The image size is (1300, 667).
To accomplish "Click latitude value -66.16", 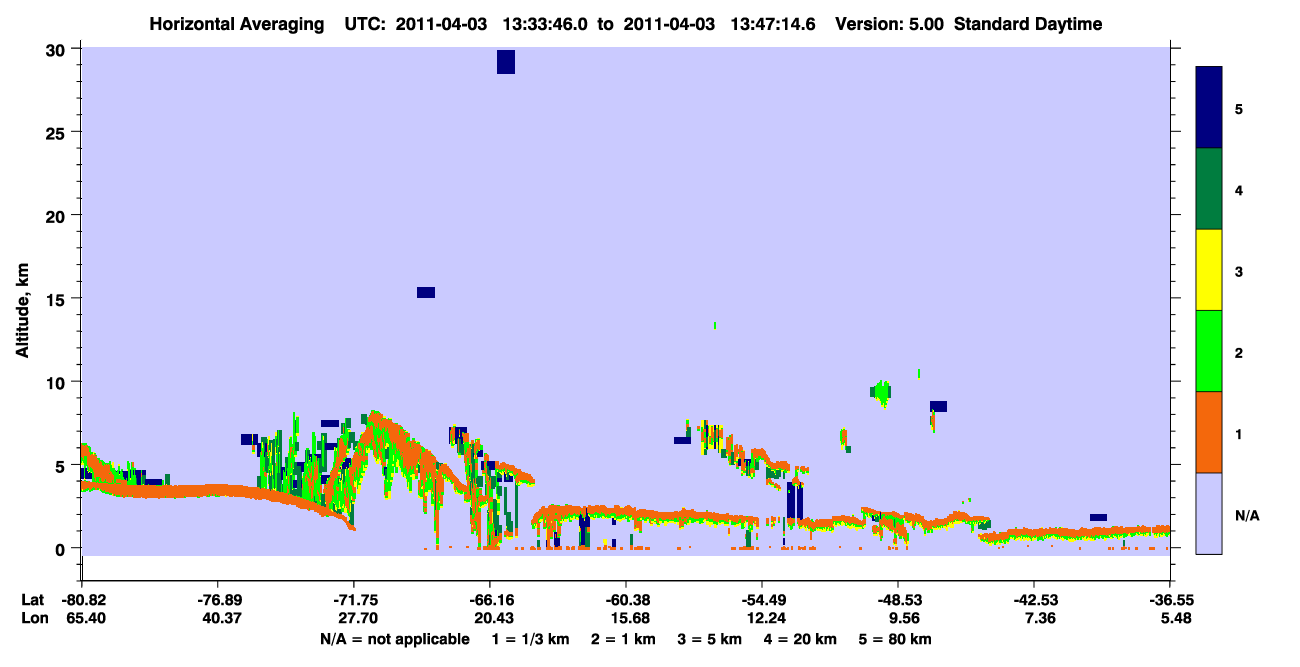I will click(x=490, y=600).
